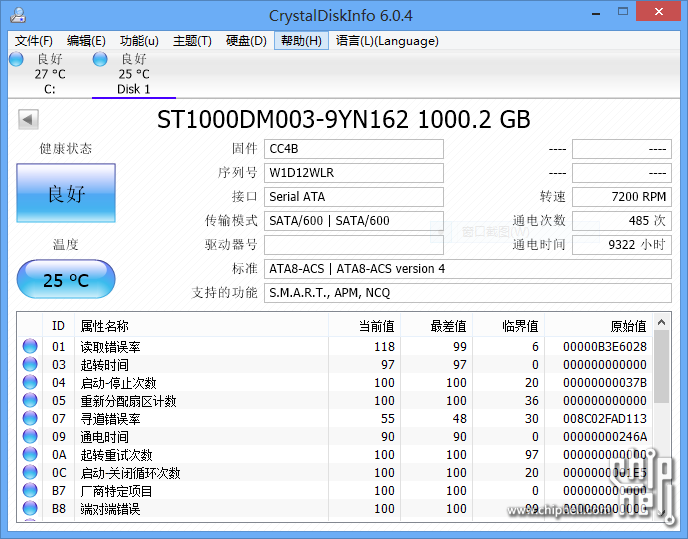Click the 原始值 column header

tap(598, 326)
